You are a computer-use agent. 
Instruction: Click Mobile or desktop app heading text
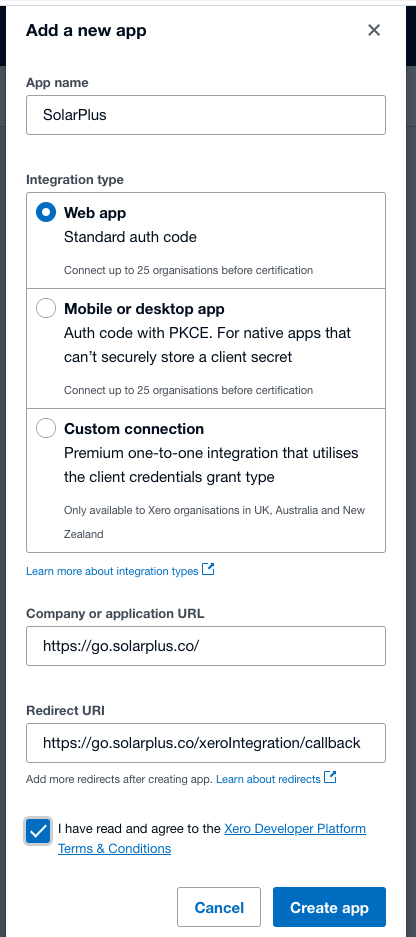click(x=144, y=309)
